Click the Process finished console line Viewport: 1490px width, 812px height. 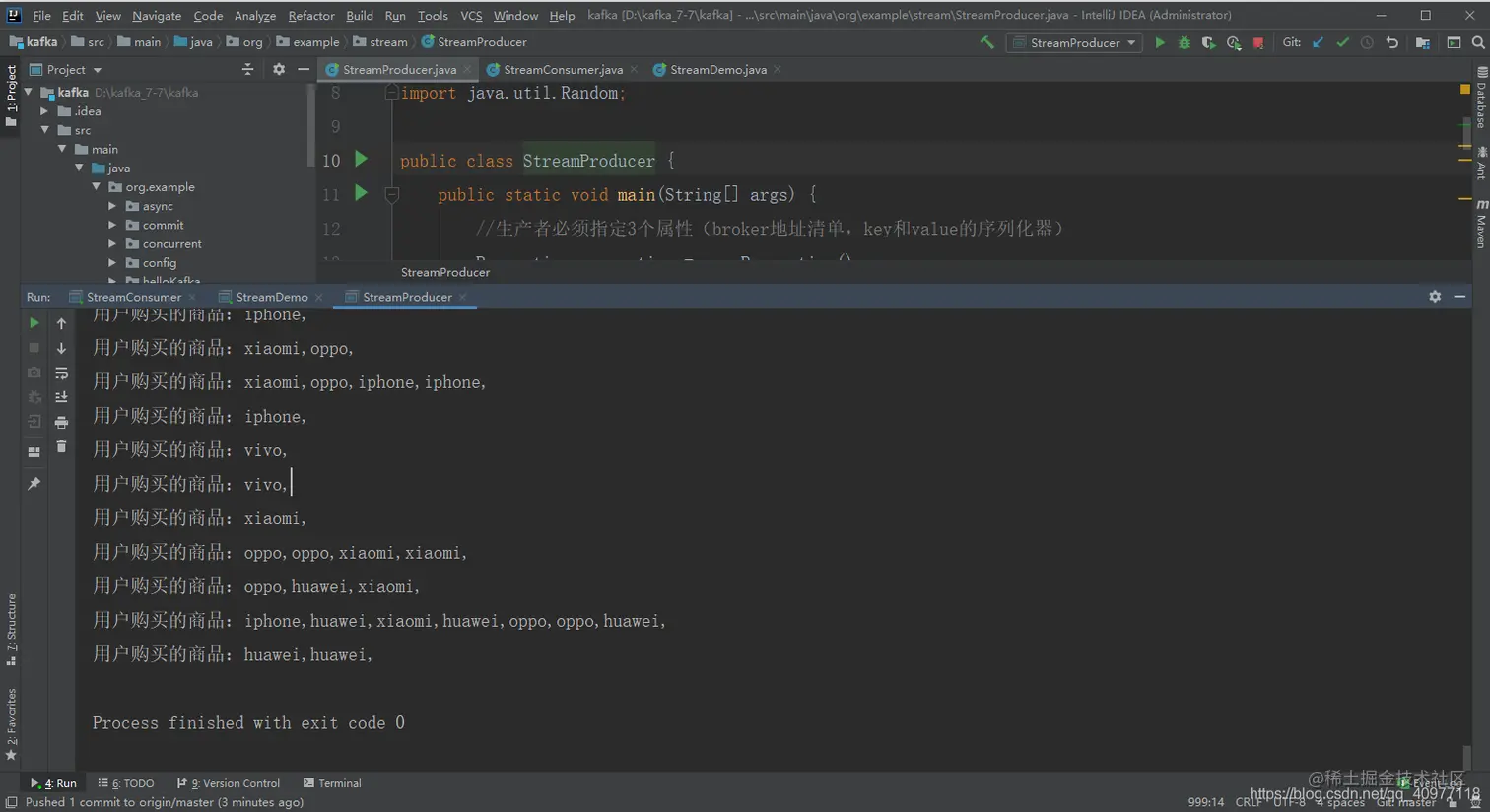(x=248, y=722)
